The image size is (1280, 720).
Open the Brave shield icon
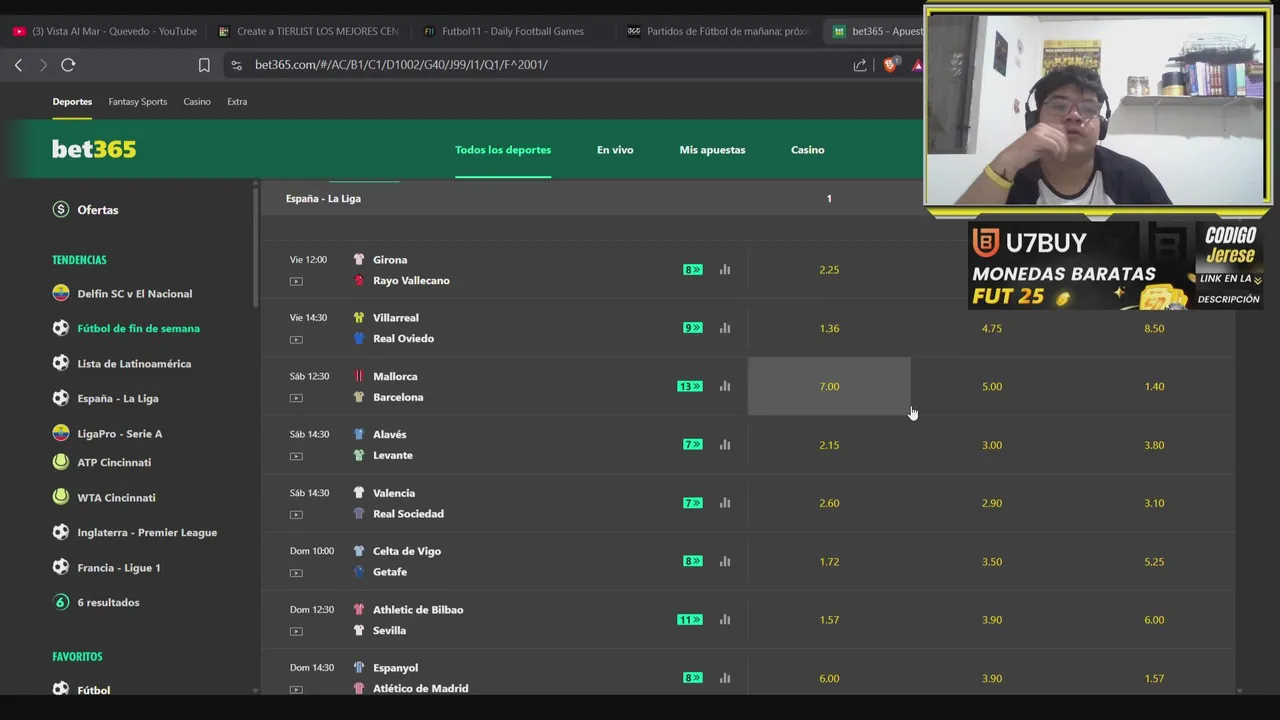[890, 65]
